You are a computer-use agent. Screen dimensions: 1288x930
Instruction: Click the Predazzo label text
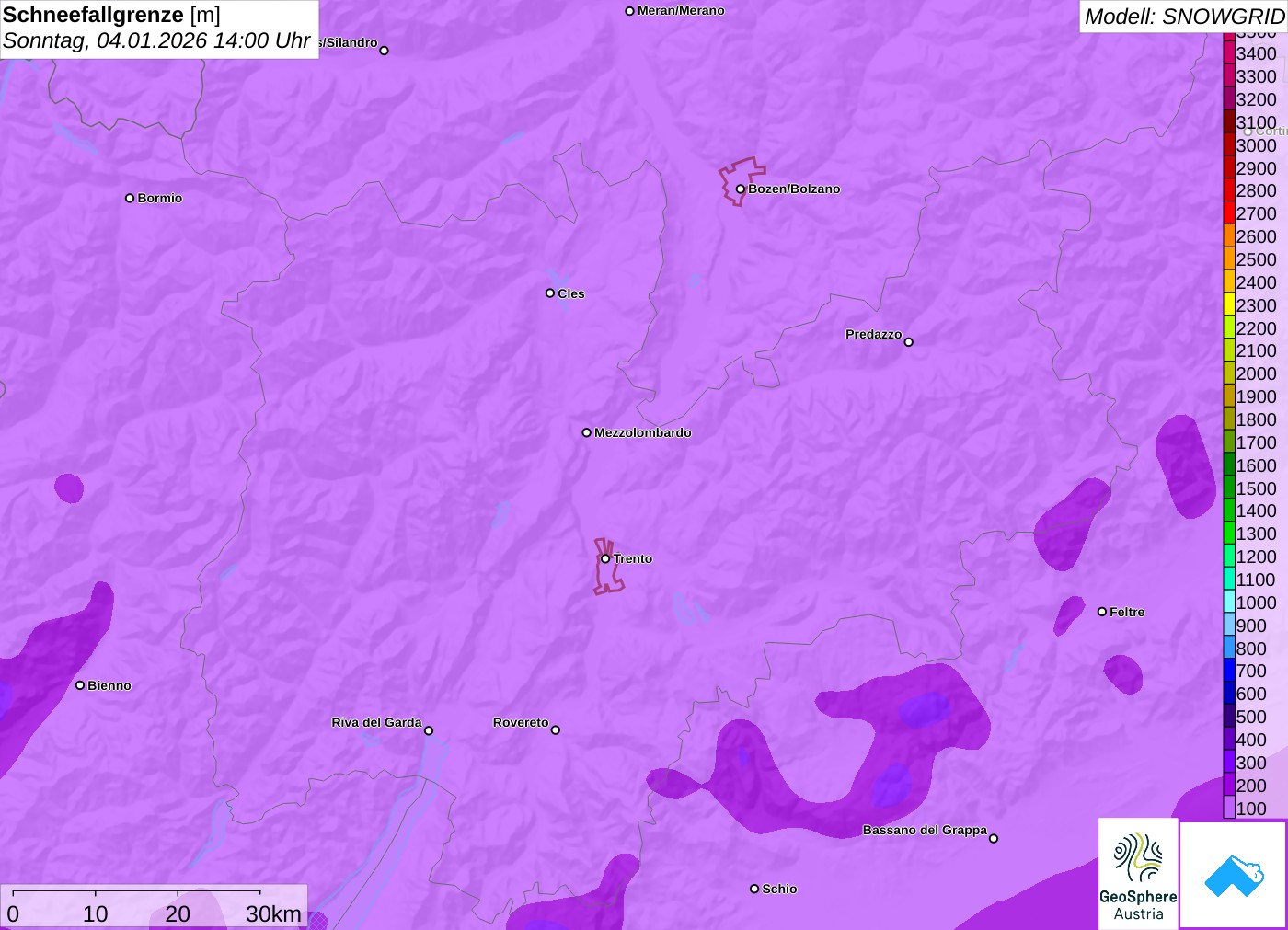(874, 334)
